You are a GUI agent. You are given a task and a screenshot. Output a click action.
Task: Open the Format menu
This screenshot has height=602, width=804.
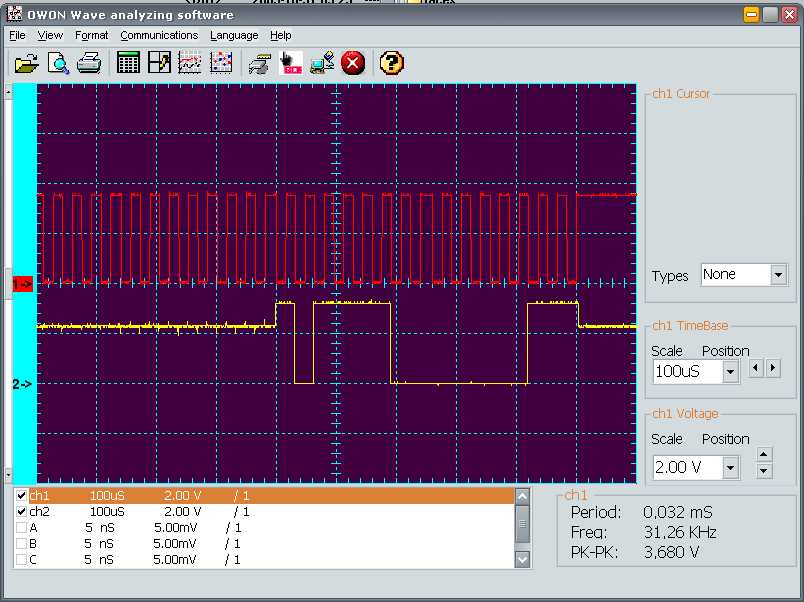pyautogui.click(x=91, y=35)
